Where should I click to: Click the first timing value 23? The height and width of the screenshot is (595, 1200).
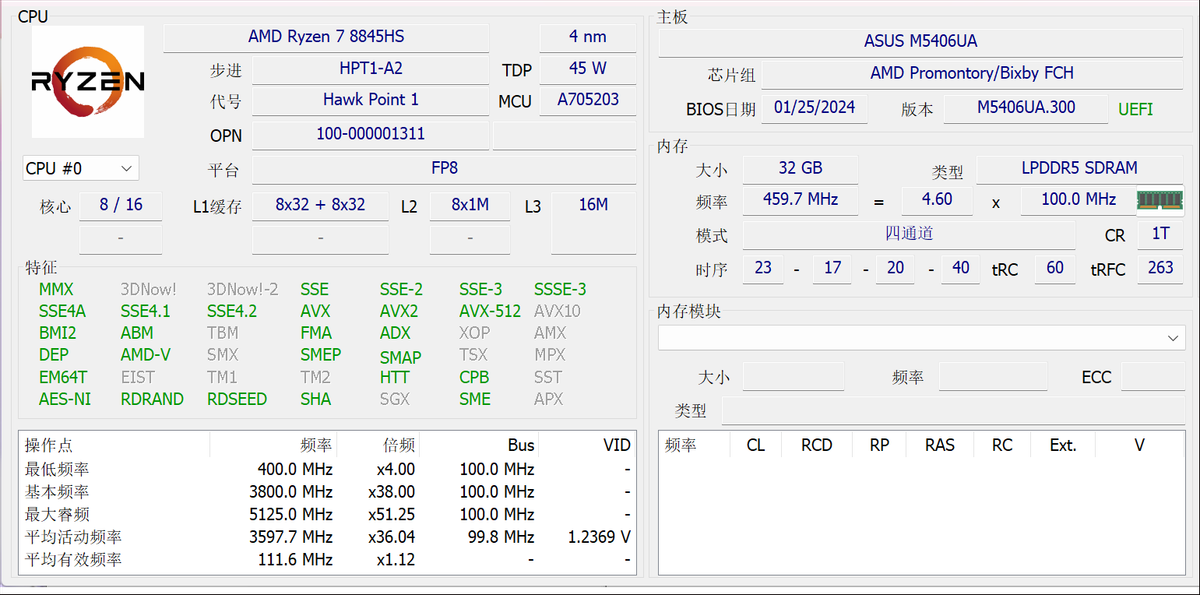click(763, 268)
